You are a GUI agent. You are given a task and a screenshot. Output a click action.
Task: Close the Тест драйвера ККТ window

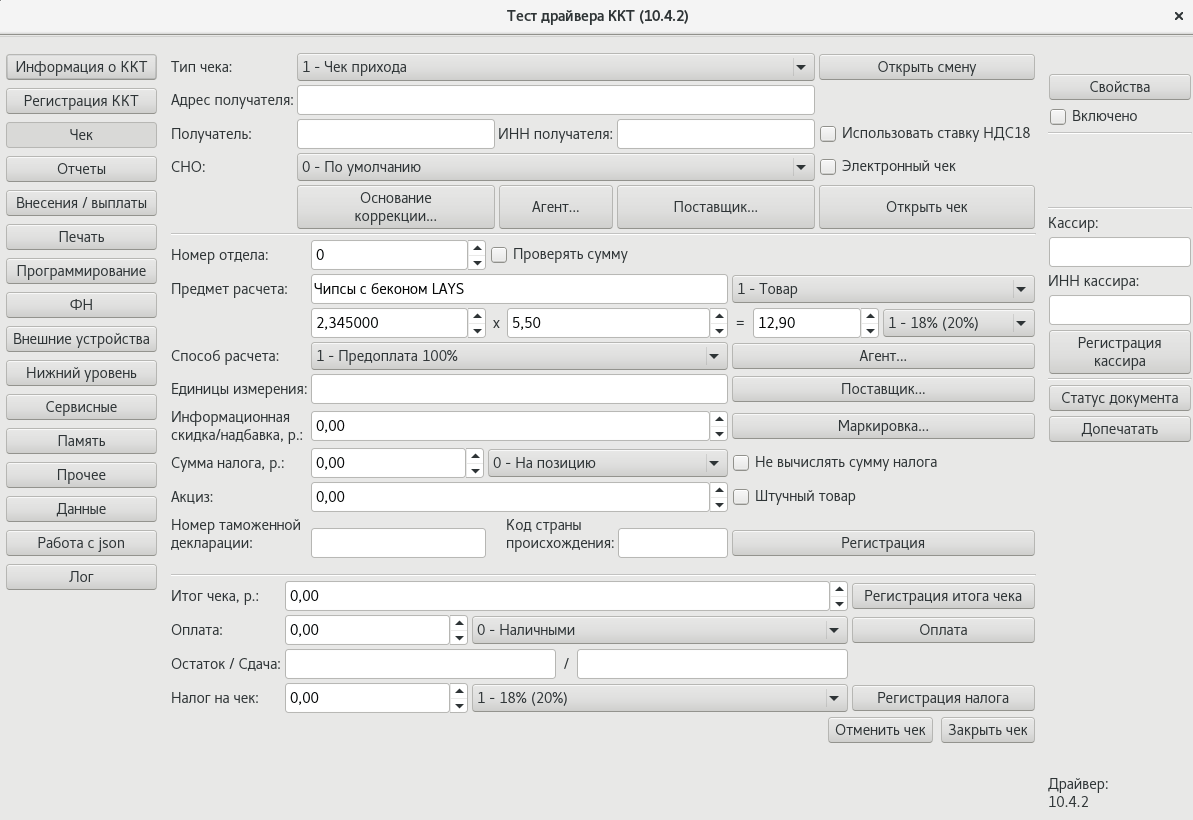click(x=1180, y=16)
